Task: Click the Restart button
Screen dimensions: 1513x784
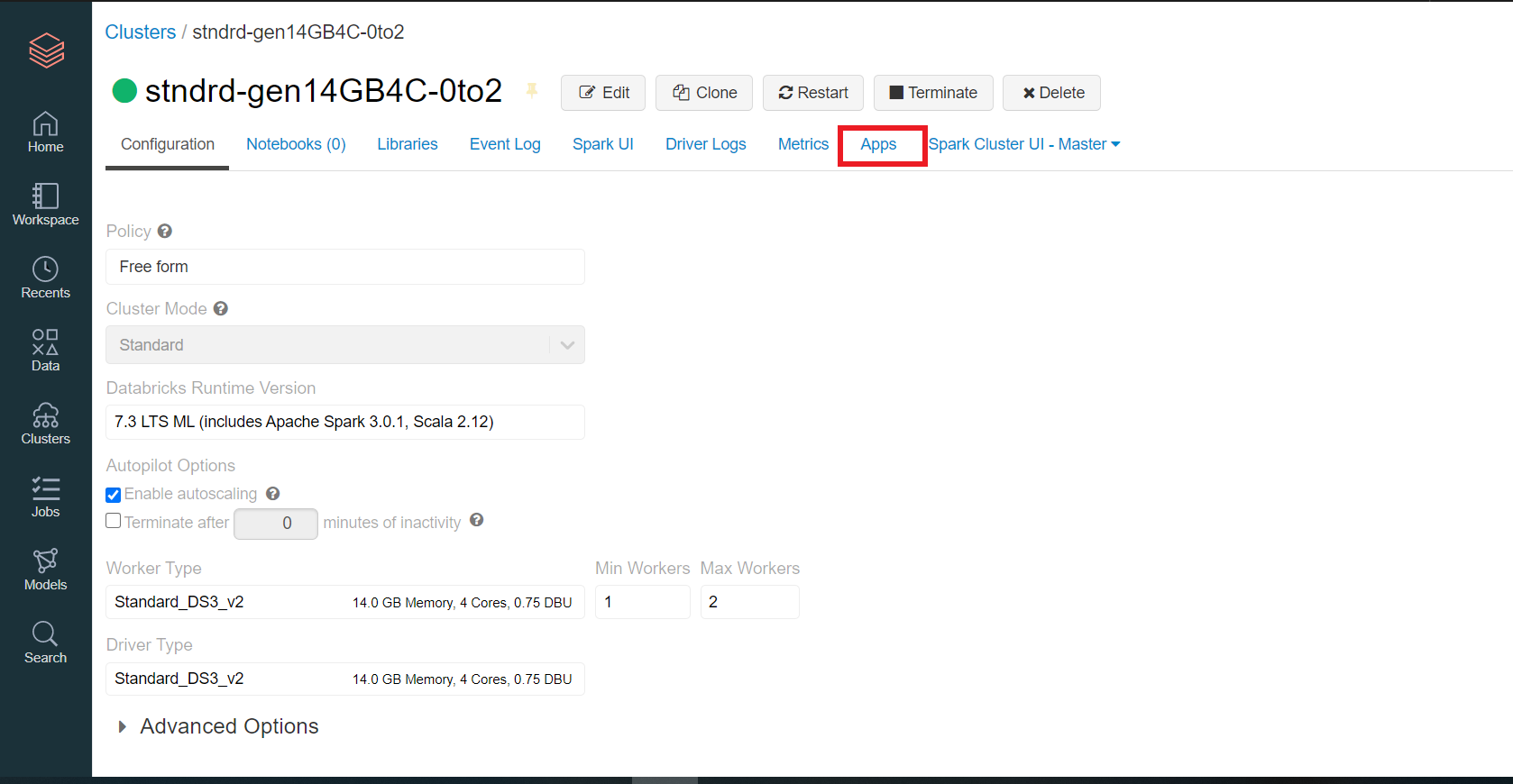Action: click(813, 93)
